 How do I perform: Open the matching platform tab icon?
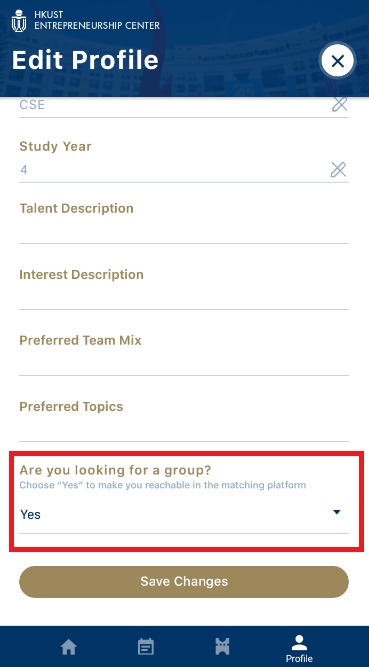click(x=222, y=647)
